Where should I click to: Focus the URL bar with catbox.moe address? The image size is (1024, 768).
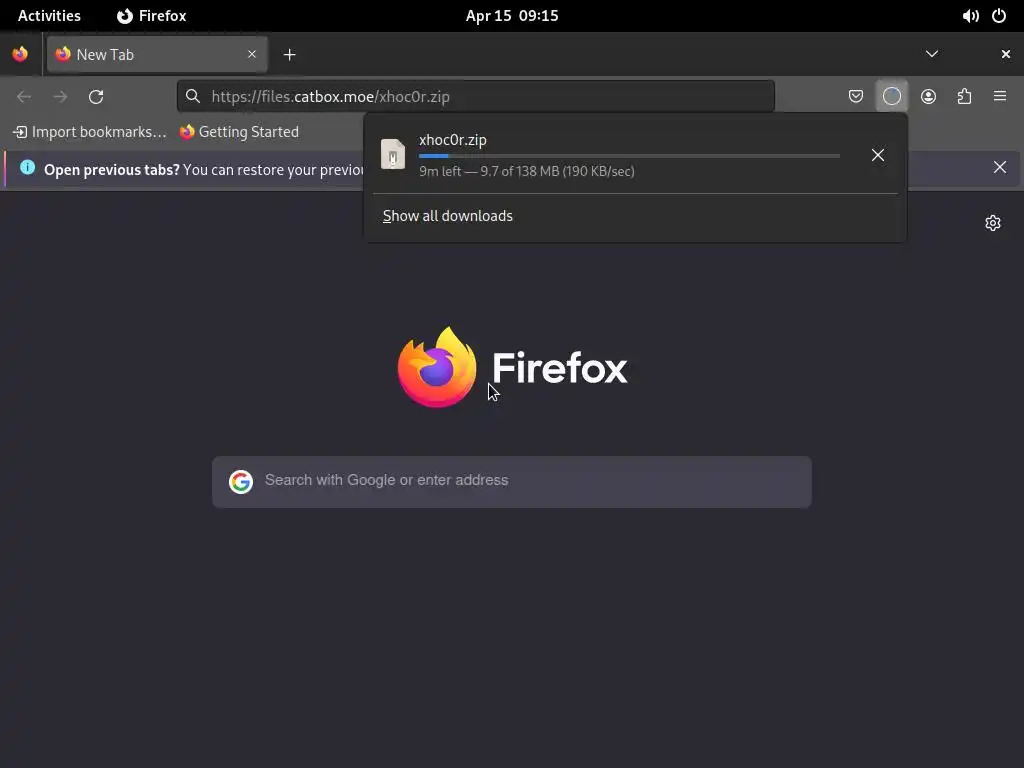click(475, 97)
